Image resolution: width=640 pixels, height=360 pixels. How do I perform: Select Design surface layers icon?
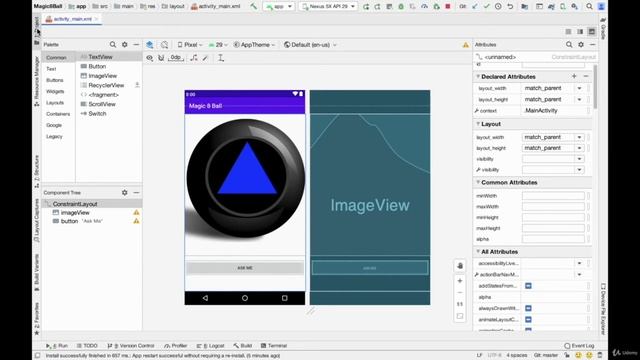tap(150, 45)
